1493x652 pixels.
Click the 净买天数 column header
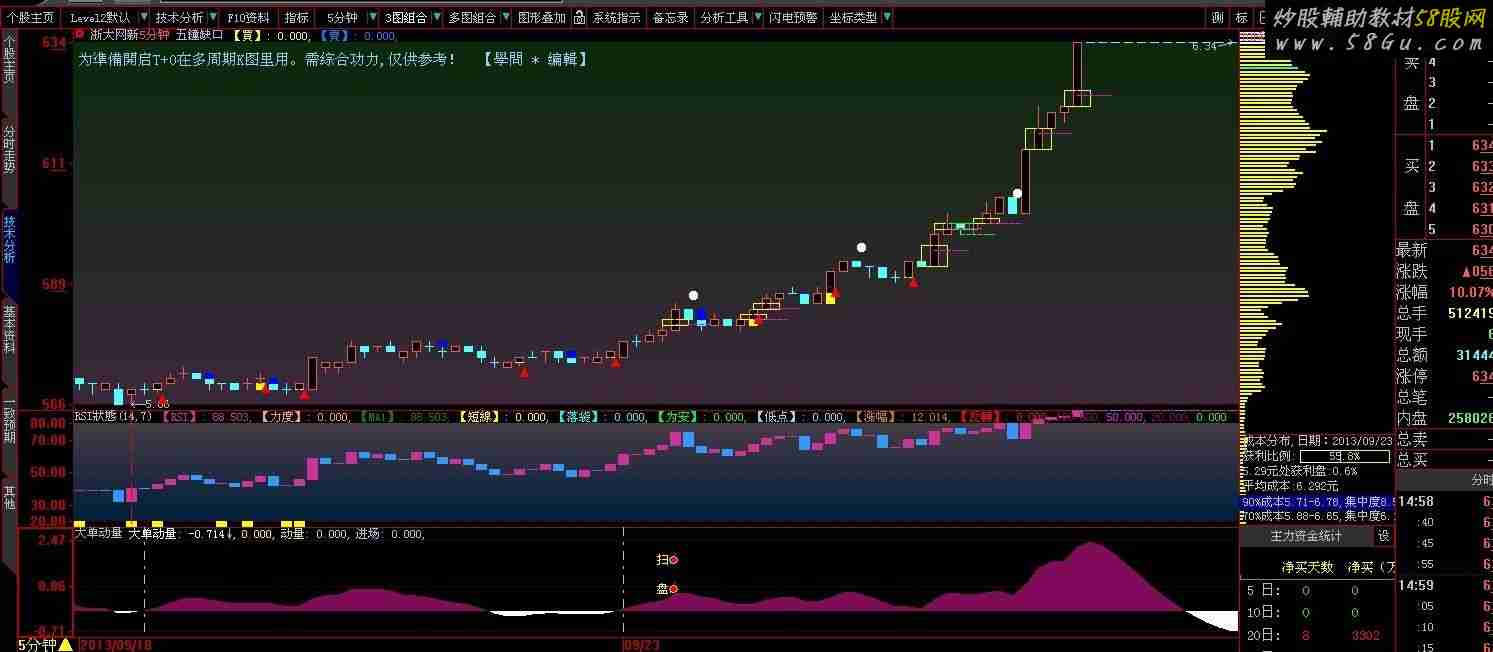click(x=1307, y=567)
